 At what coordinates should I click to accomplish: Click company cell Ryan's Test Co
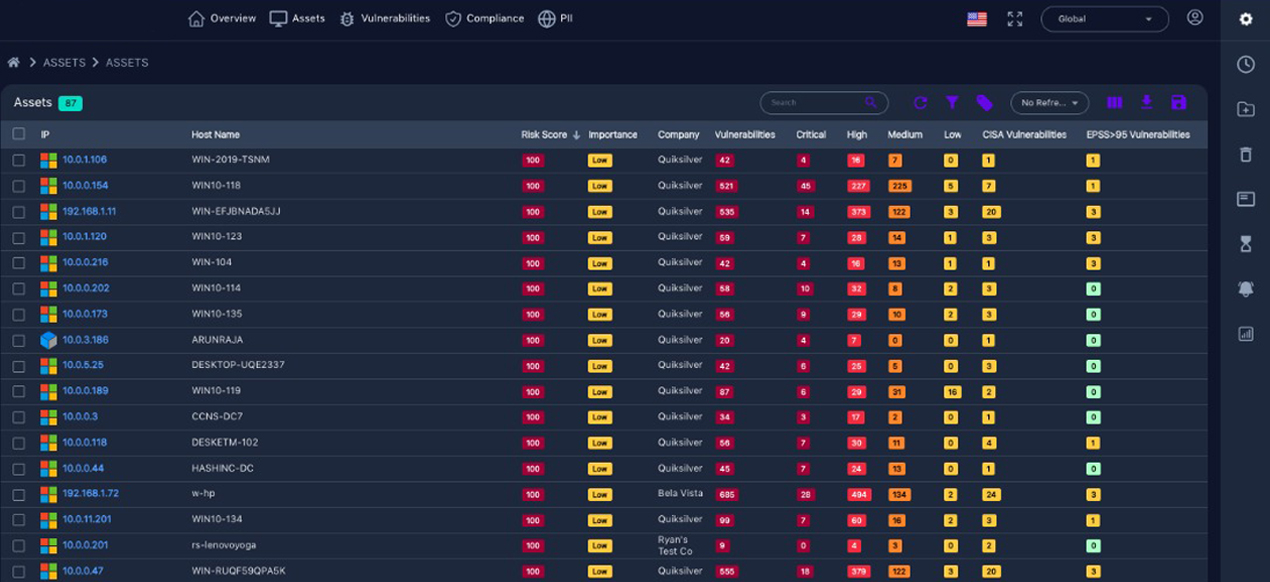(675, 545)
